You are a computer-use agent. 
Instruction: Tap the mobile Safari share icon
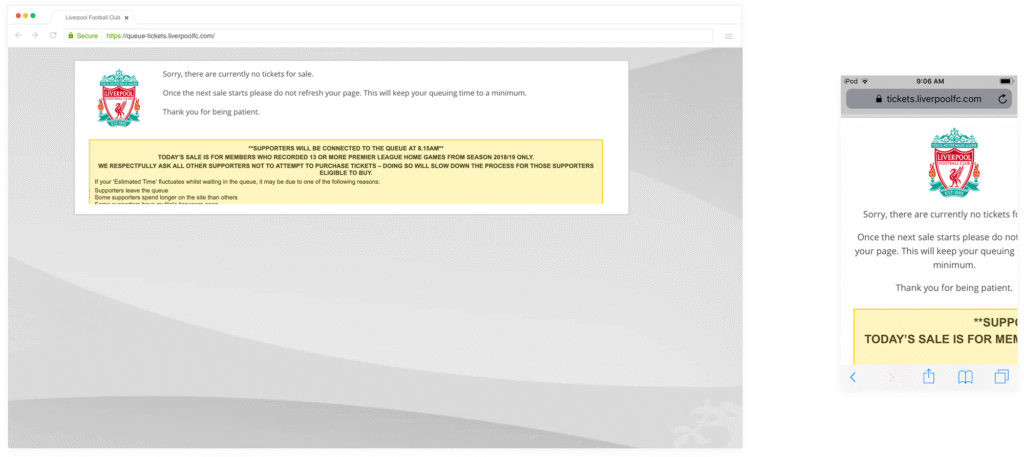928,377
